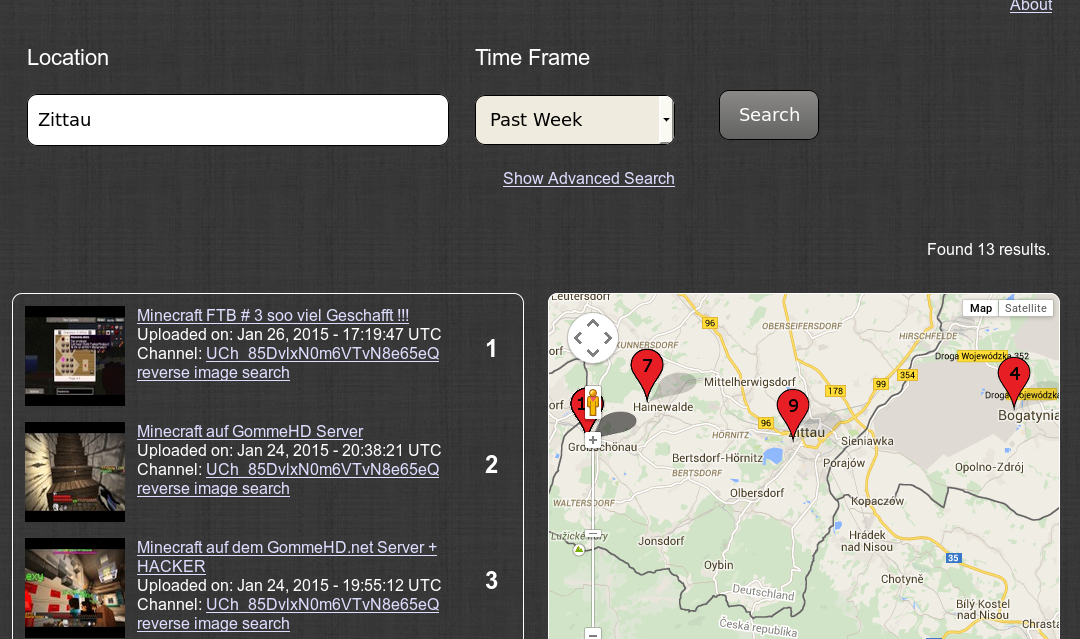Open the About page
Screen dimensions: 1080x639
[1031, 6]
